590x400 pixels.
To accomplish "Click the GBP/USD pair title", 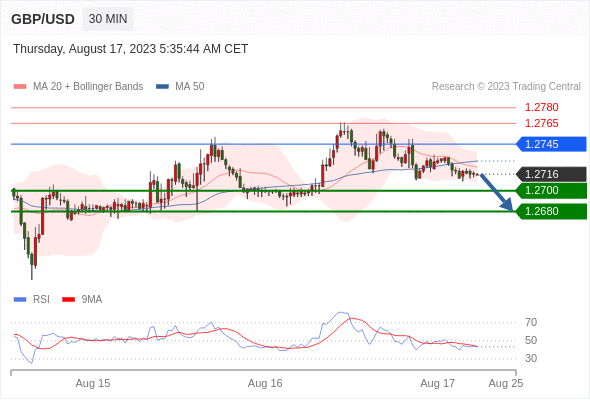I will (43, 19).
